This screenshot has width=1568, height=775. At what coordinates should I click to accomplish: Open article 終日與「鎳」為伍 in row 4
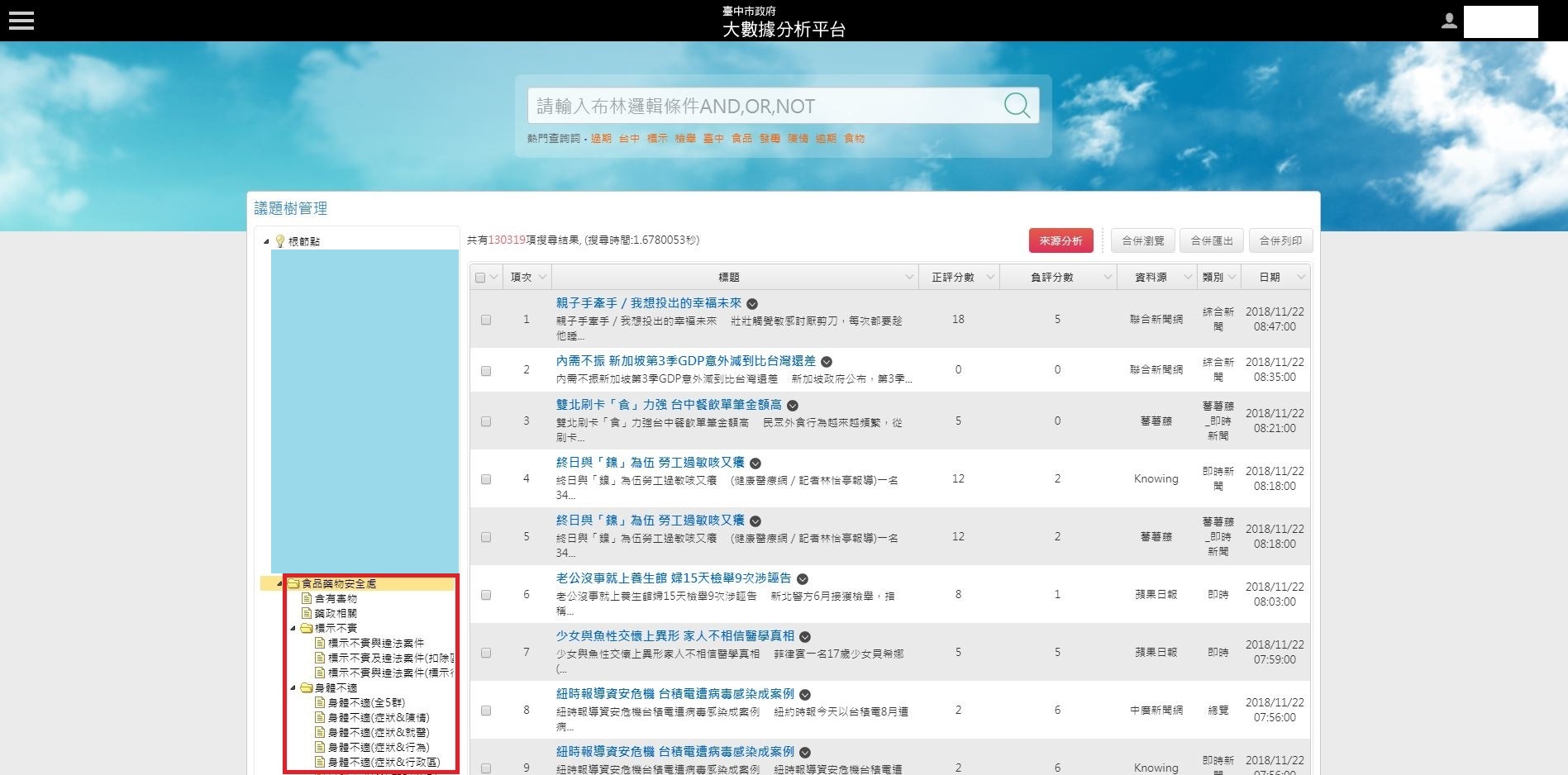click(650, 463)
